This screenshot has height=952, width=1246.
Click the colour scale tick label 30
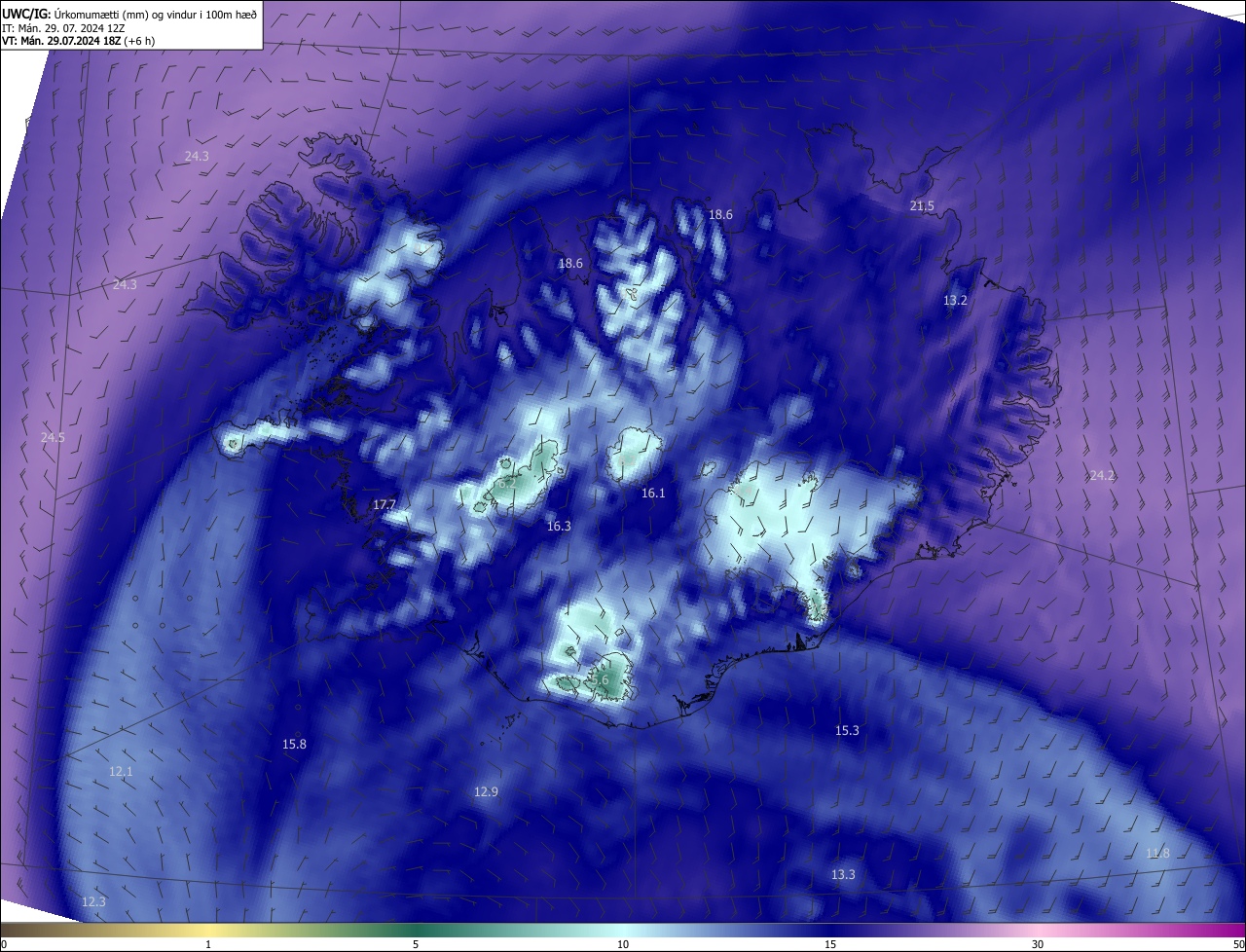1038,944
